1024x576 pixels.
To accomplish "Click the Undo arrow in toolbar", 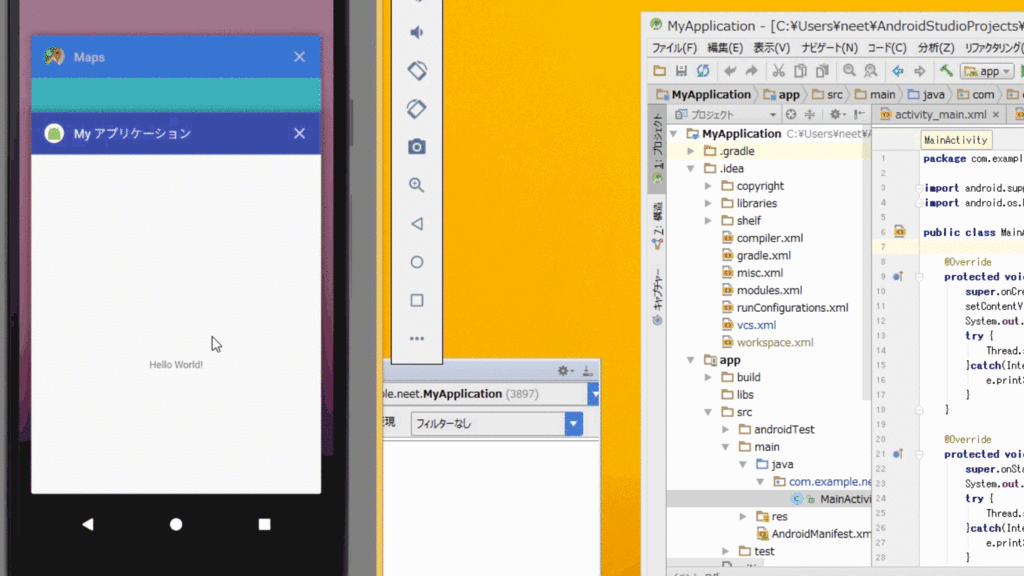I will (729, 71).
